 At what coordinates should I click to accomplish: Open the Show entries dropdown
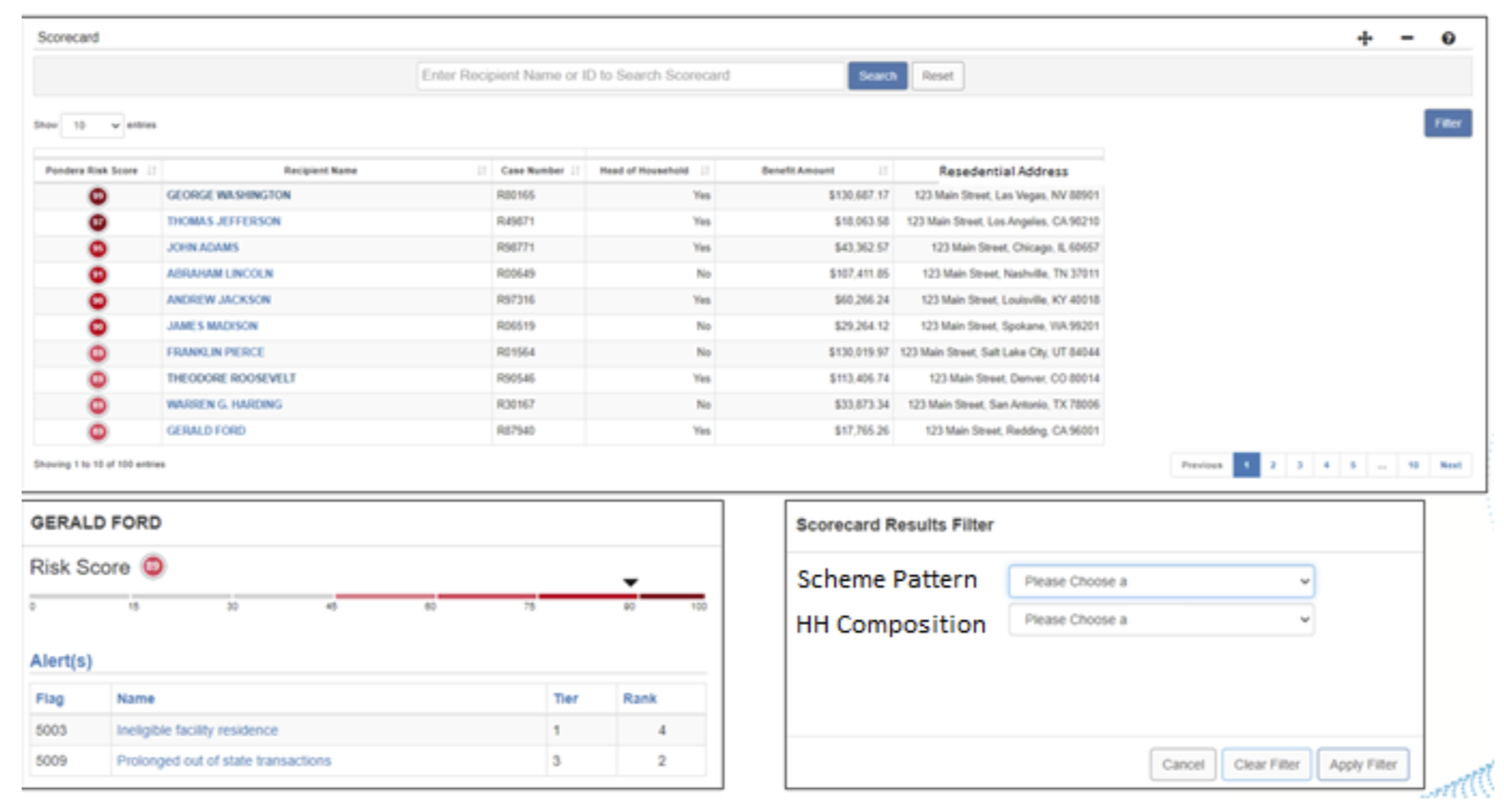pos(92,127)
